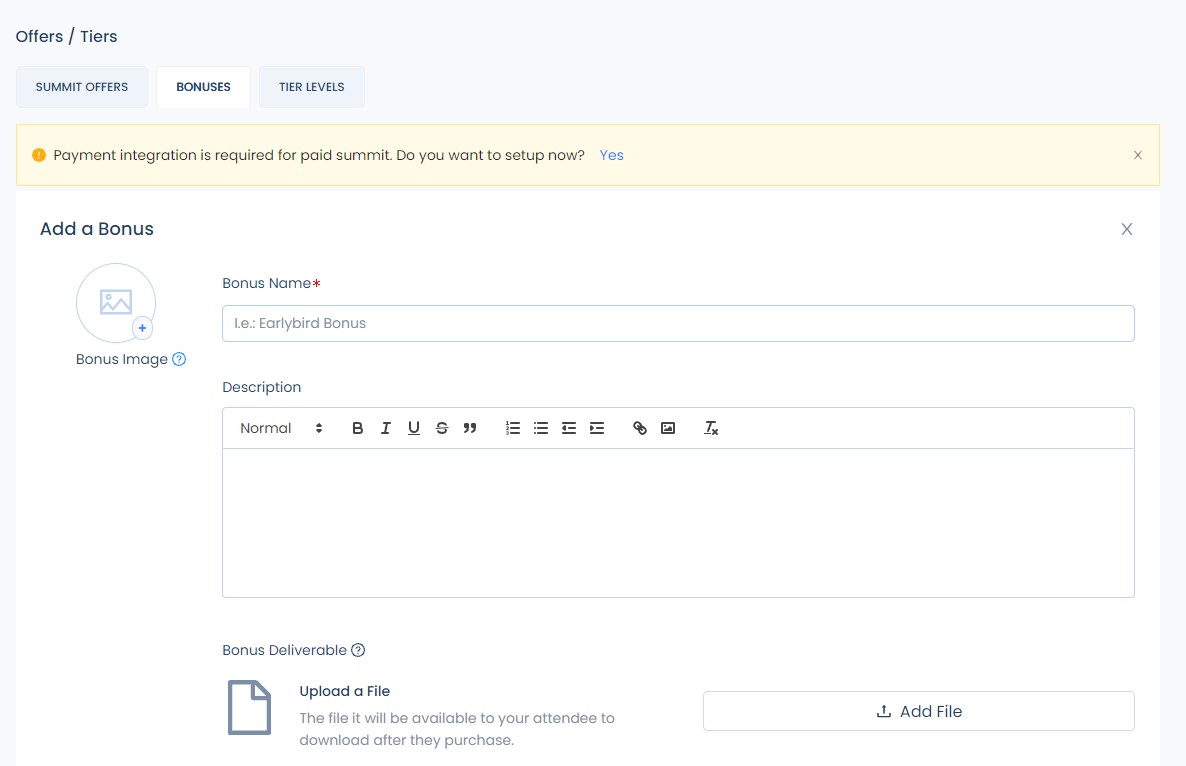Click the plus icon on bonus image

coord(142,328)
